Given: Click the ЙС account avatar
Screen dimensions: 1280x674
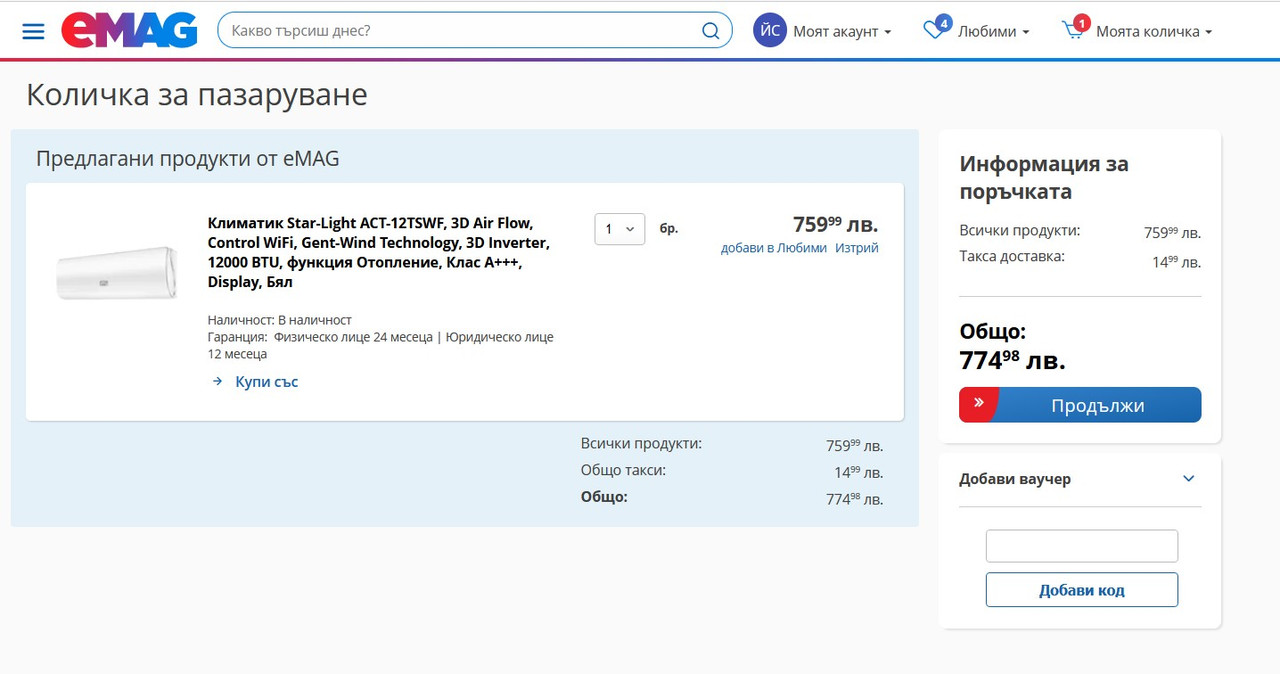Looking at the screenshot, I should click(770, 31).
